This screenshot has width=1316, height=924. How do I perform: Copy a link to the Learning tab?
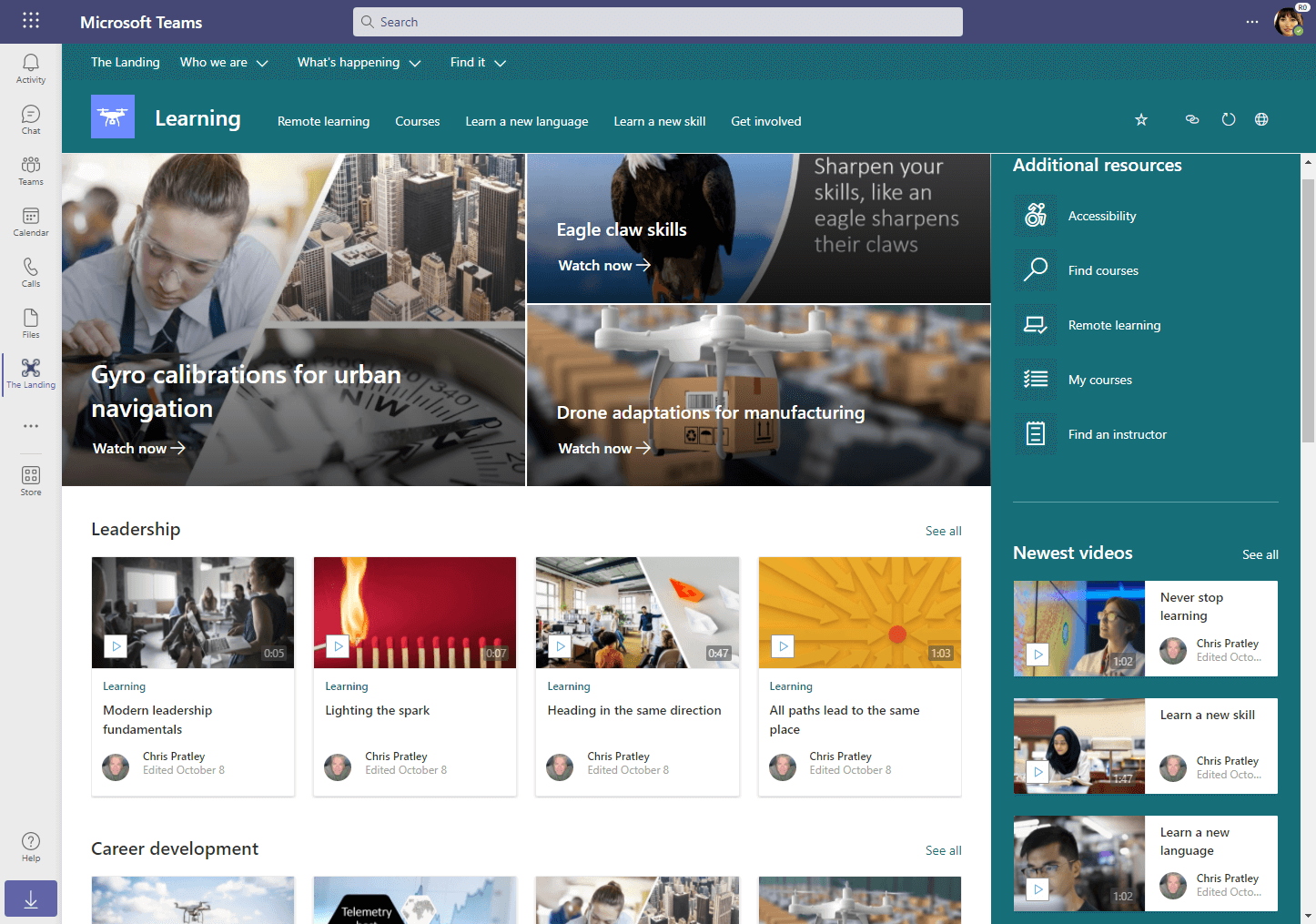[1192, 119]
